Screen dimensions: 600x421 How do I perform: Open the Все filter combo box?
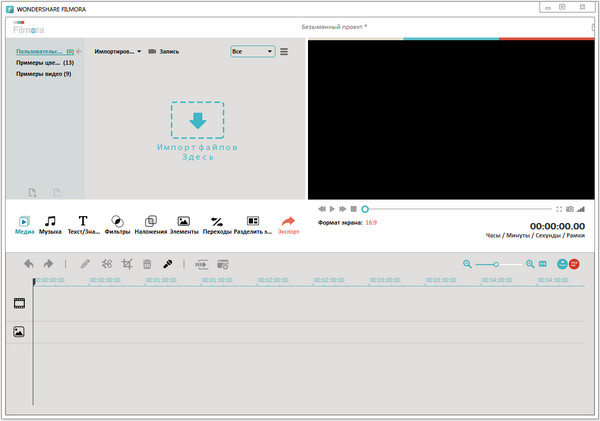252,51
